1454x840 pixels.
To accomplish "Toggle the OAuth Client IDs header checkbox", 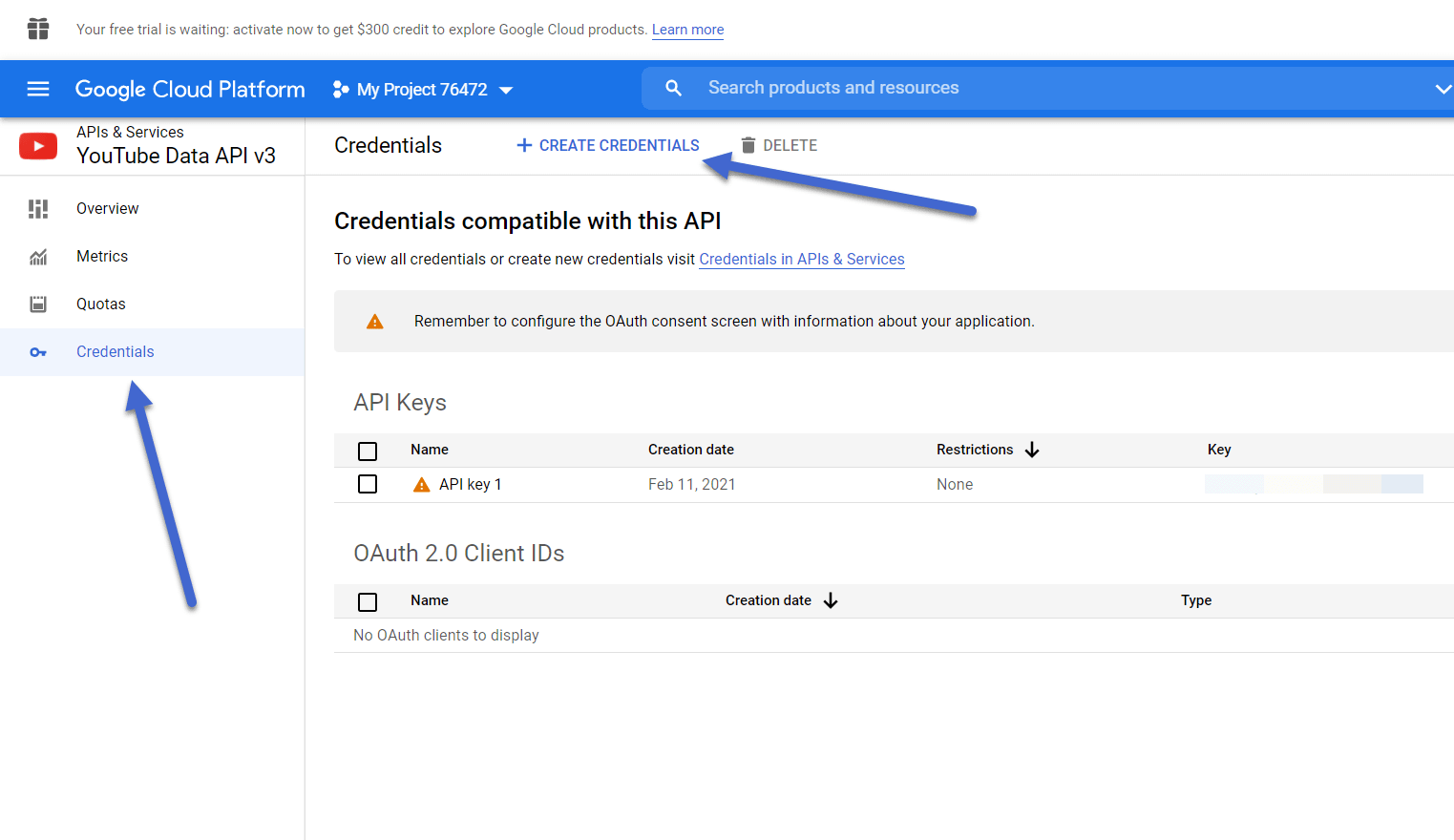I will tap(368, 601).
